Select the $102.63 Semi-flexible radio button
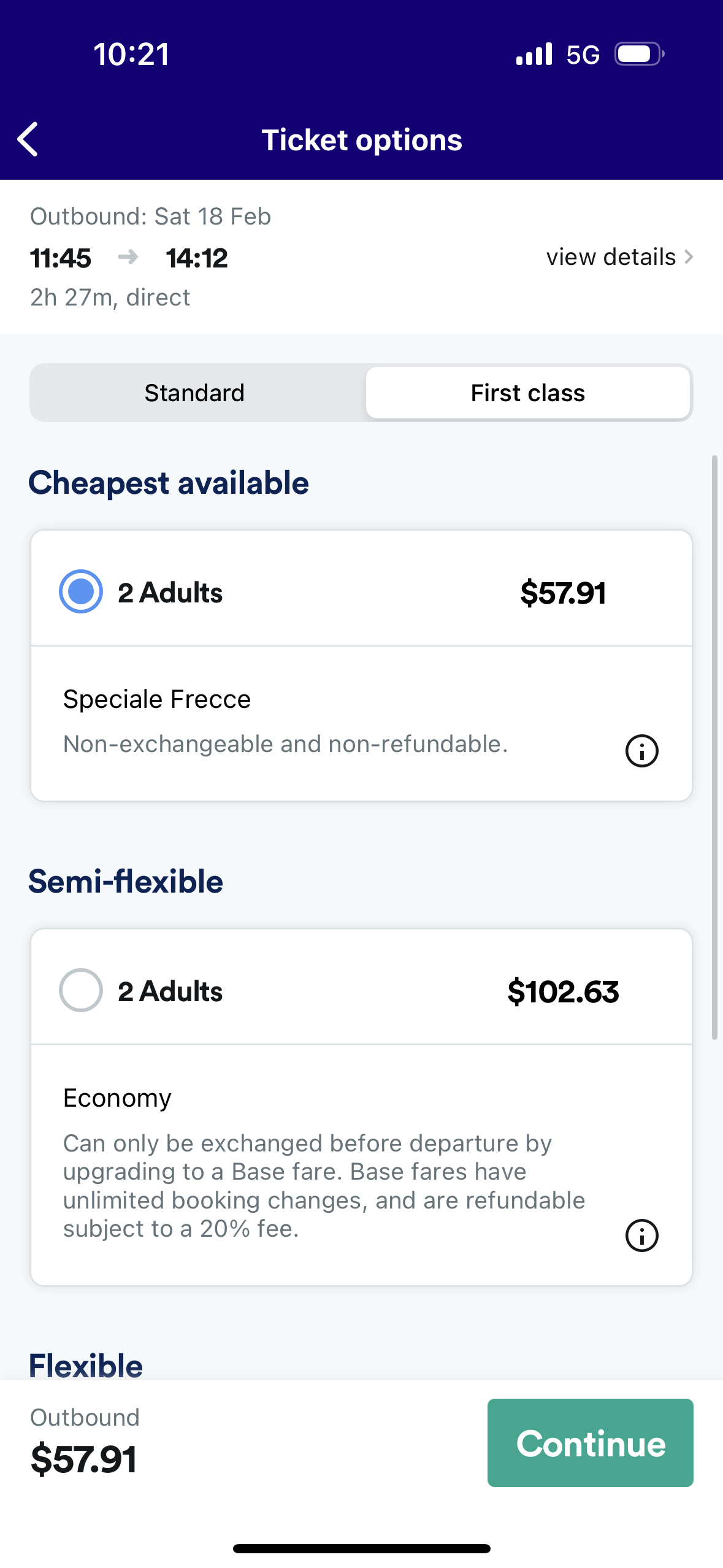This screenshot has height=1568, width=723. tap(80, 990)
